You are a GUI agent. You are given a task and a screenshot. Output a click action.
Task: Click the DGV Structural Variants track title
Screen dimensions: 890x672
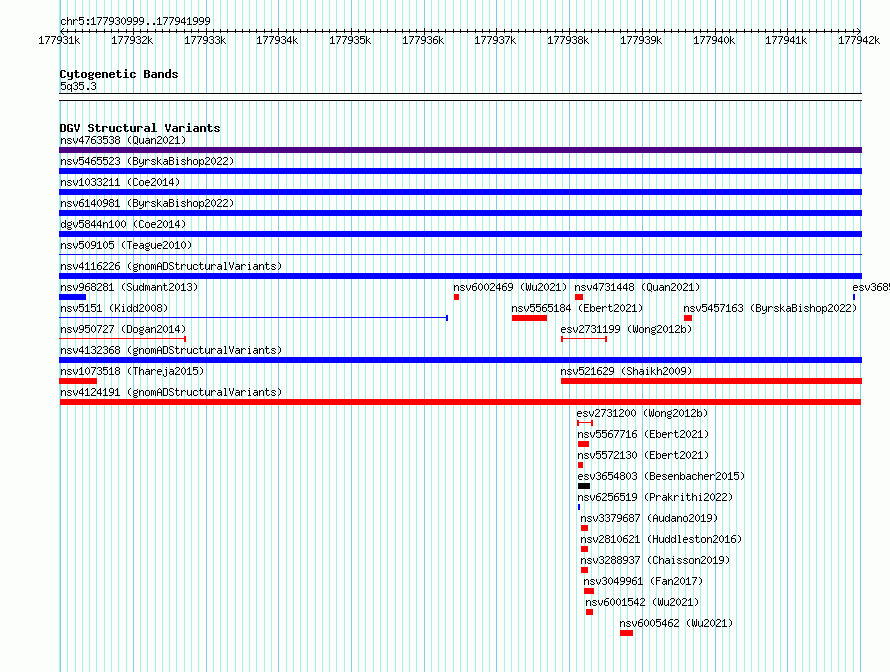140,128
